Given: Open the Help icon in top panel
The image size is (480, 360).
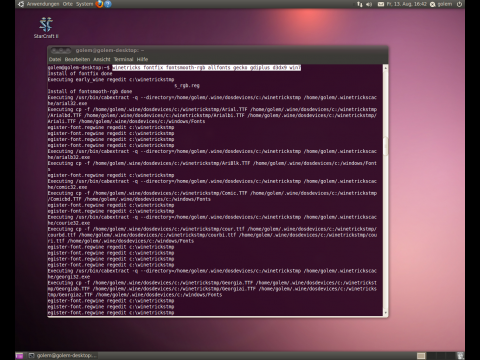Looking at the screenshot, I should tap(108, 4).
